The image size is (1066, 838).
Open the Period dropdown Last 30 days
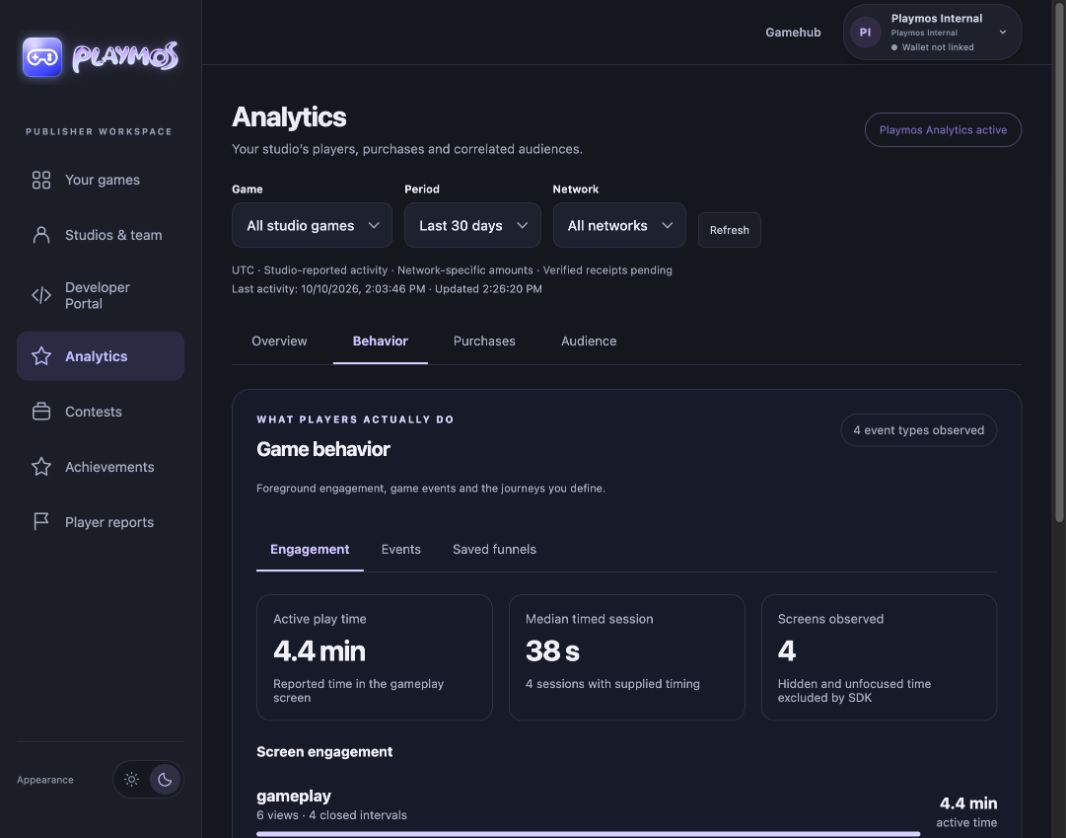(x=472, y=225)
